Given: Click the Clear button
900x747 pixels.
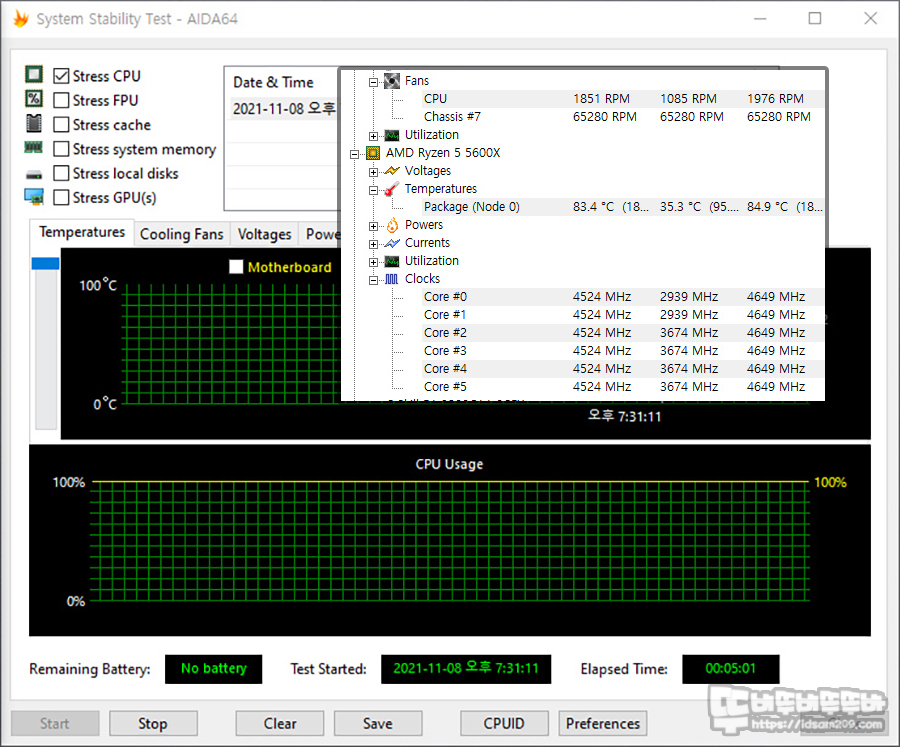Looking at the screenshot, I should pyautogui.click(x=280, y=723).
